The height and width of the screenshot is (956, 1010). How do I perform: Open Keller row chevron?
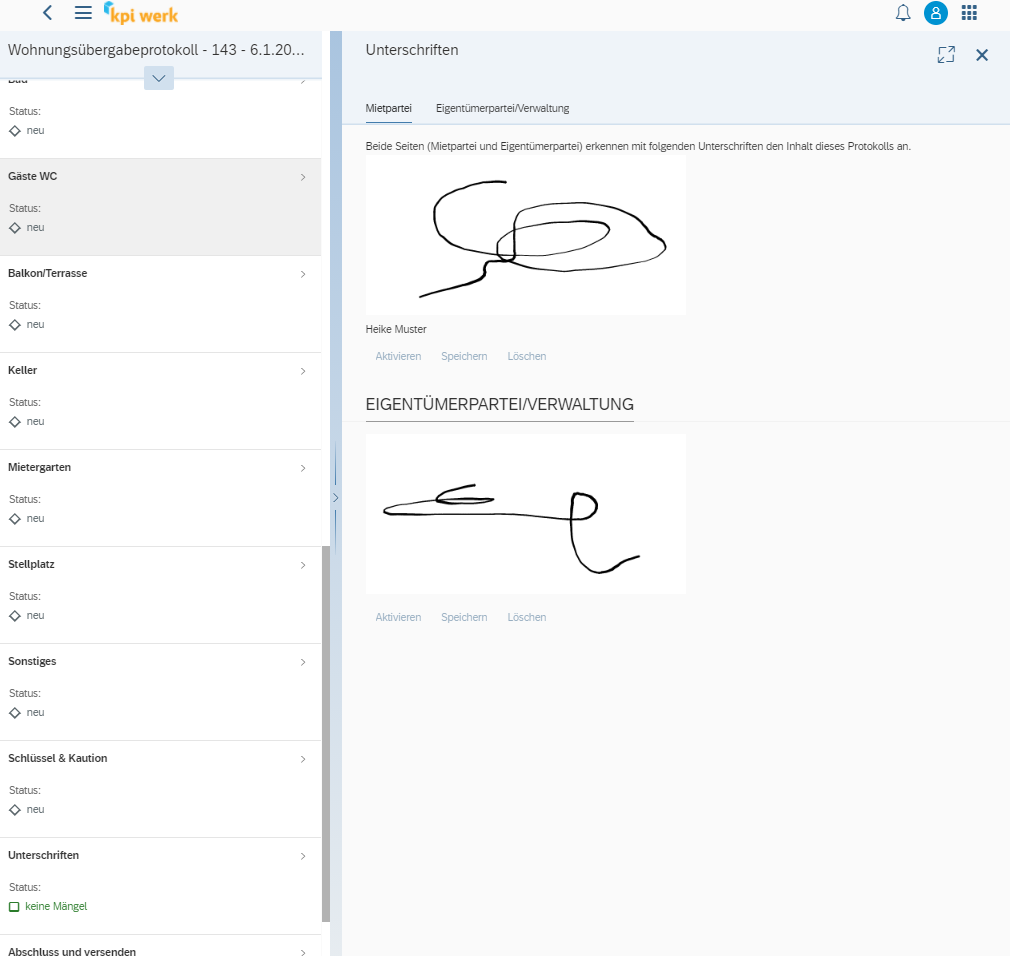point(303,372)
